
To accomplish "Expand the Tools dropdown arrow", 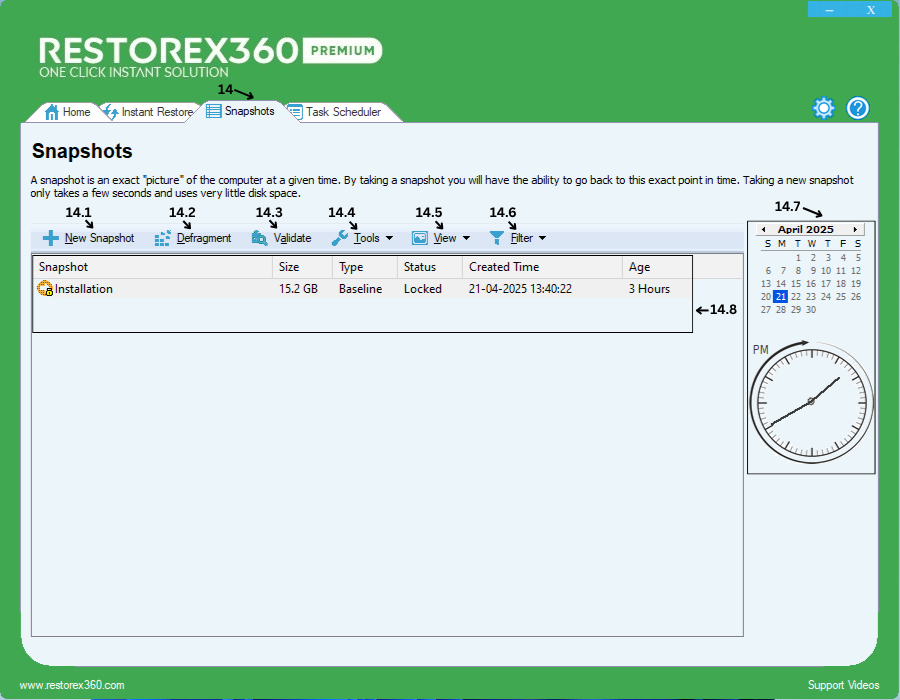I will coord(389,239).
